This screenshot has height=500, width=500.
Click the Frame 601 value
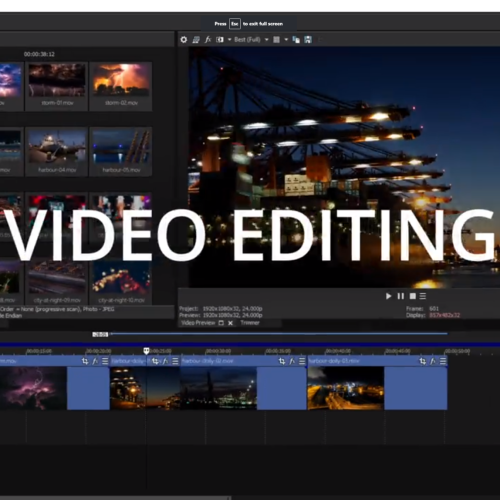[434, 309]
